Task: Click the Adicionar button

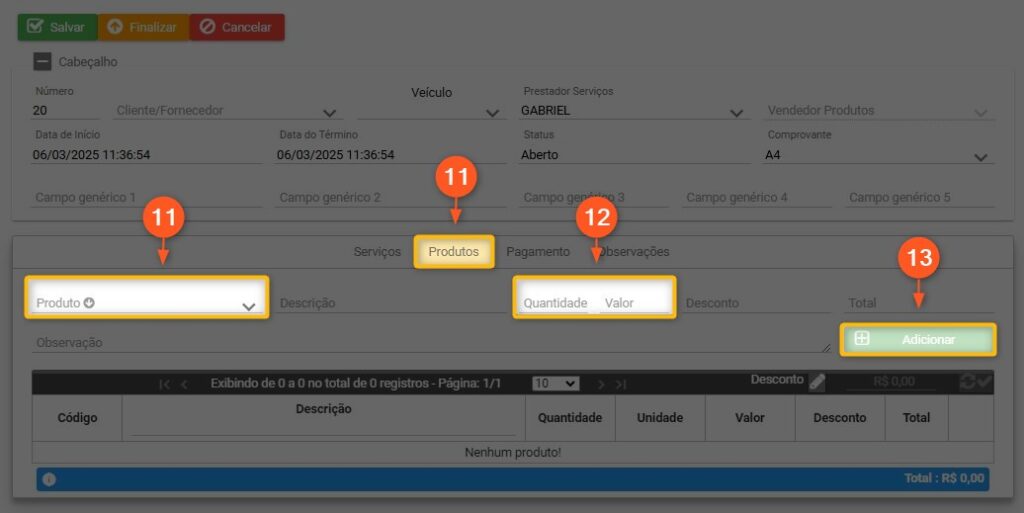Action: click(918, 340)
